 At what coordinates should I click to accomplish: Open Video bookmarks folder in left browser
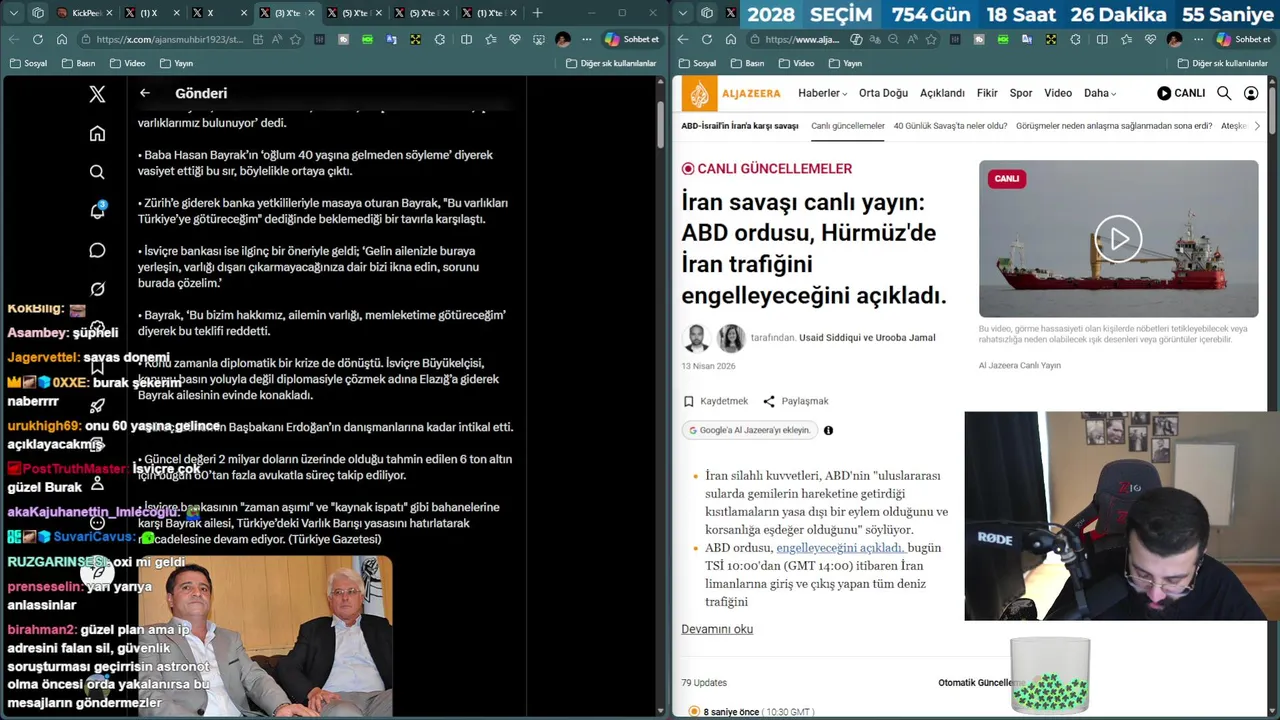pos(127,63)
